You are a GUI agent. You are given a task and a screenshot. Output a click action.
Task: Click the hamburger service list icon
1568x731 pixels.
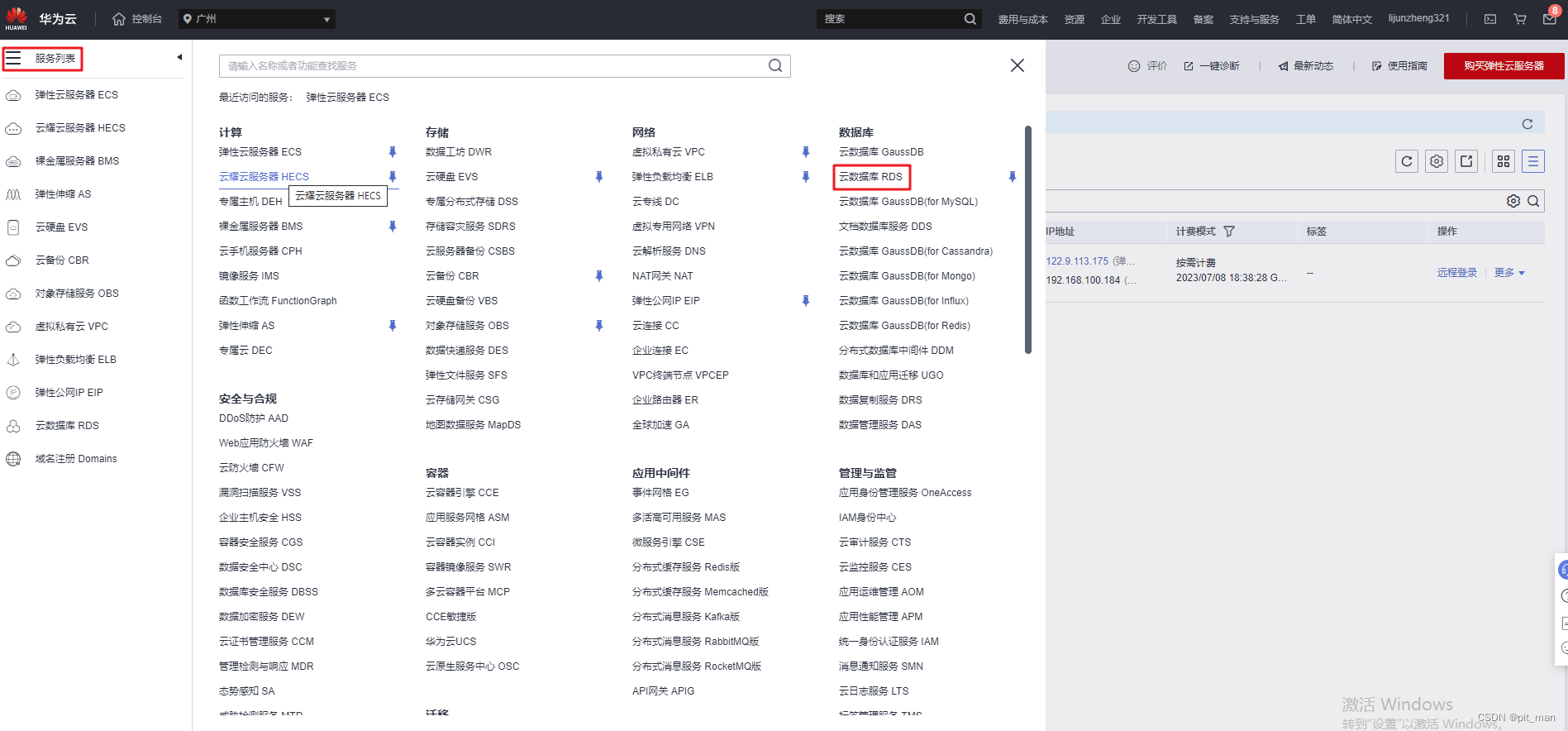13,58
